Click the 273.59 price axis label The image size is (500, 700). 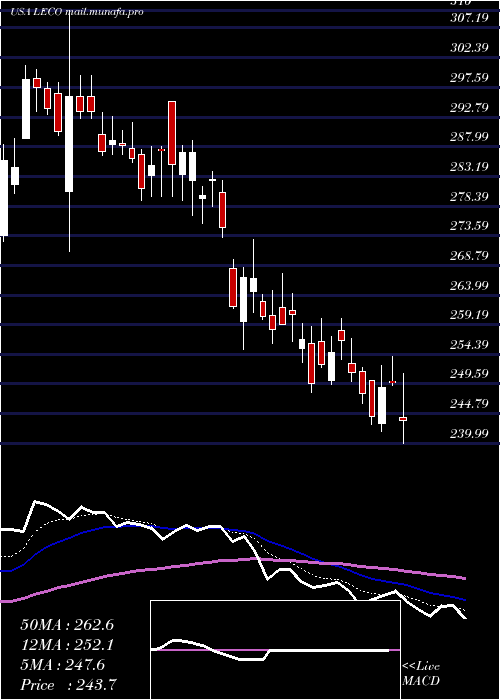[x=469, y=226]
